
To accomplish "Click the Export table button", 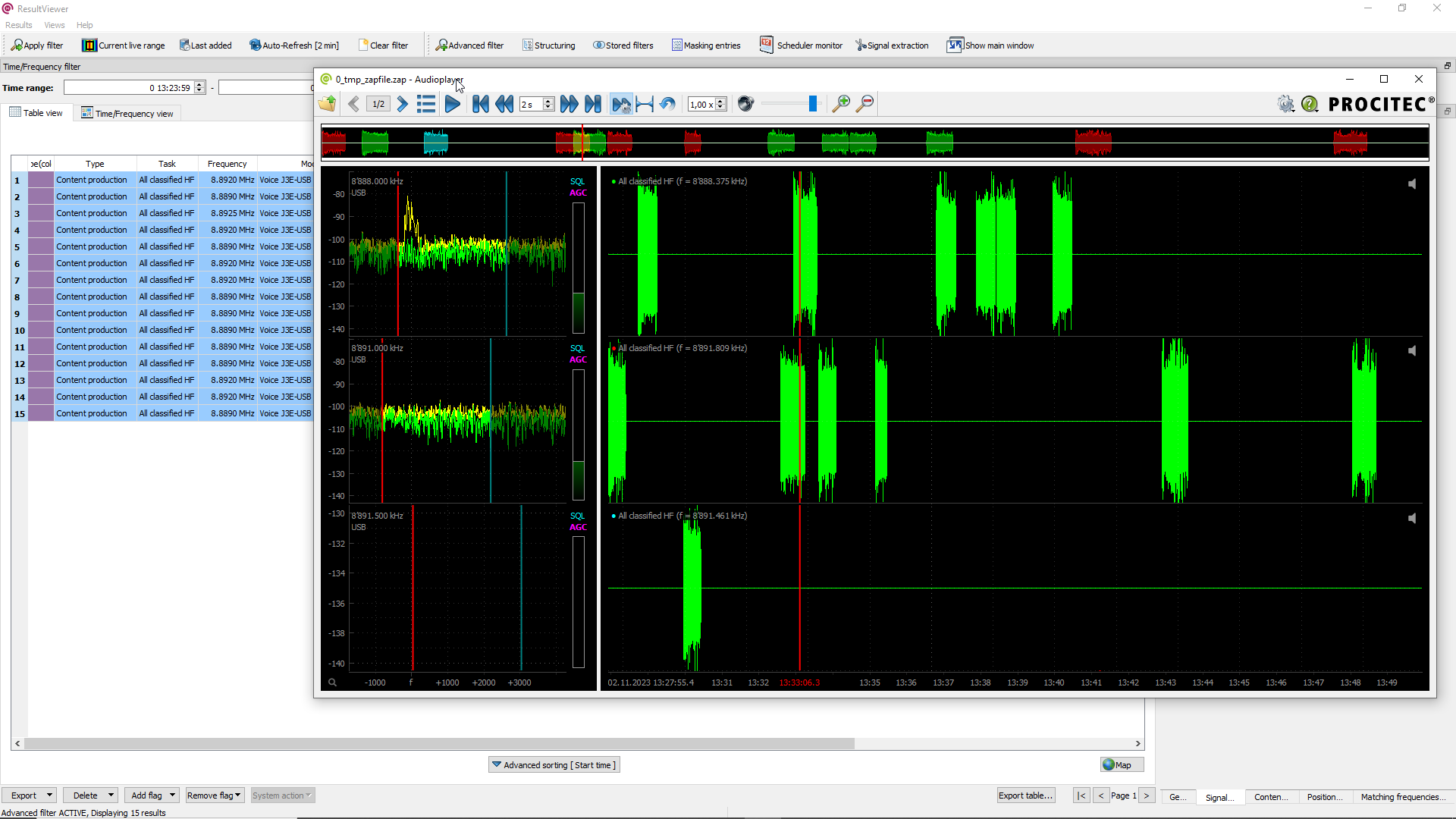I will (x=1025, y=795).
